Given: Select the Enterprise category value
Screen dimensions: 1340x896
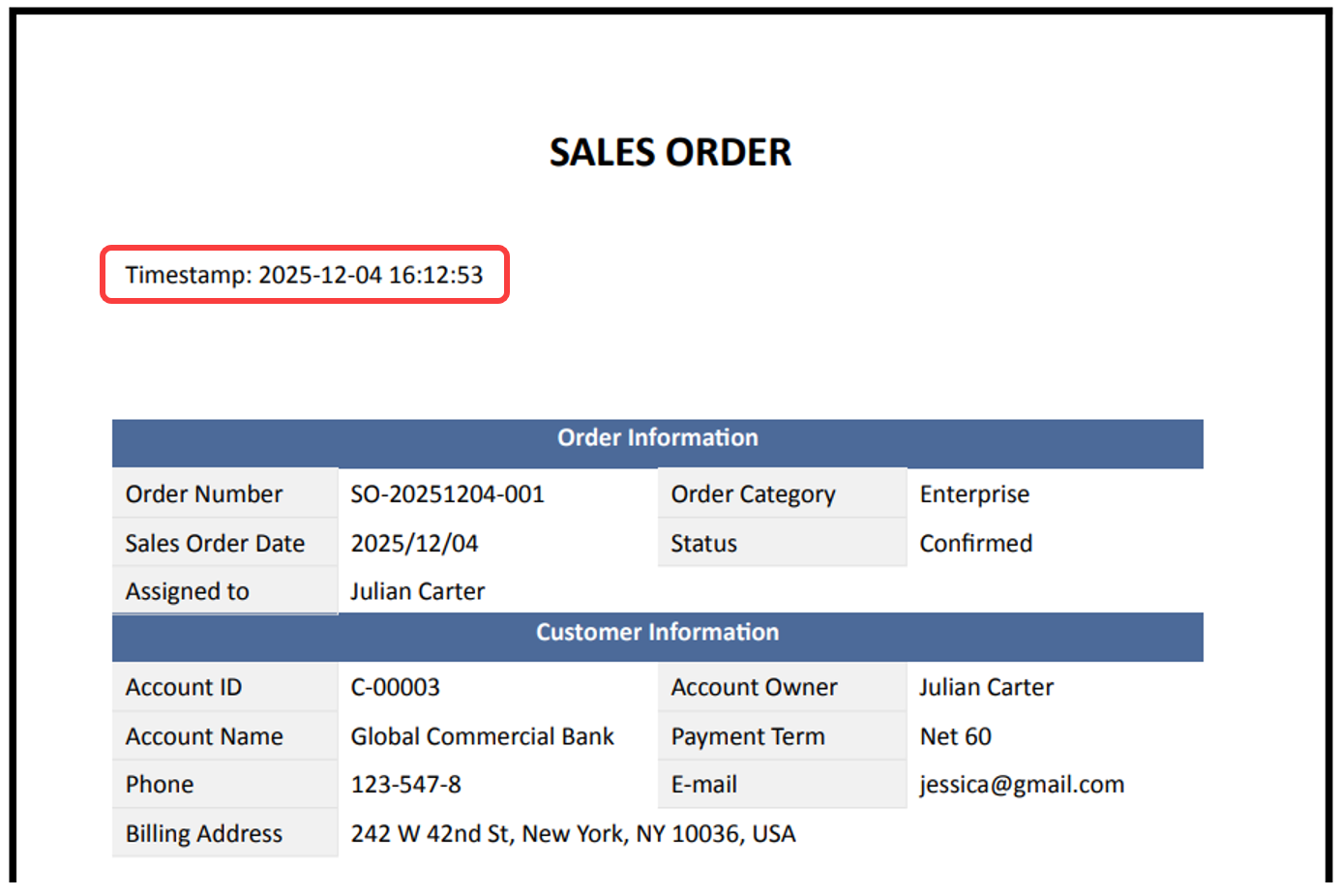Looking at the screenshot, I should coord(974,494).
